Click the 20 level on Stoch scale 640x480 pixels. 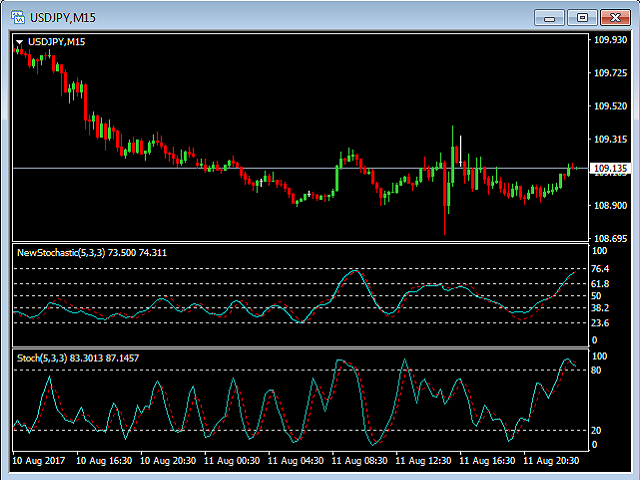[x=597, y=430]
